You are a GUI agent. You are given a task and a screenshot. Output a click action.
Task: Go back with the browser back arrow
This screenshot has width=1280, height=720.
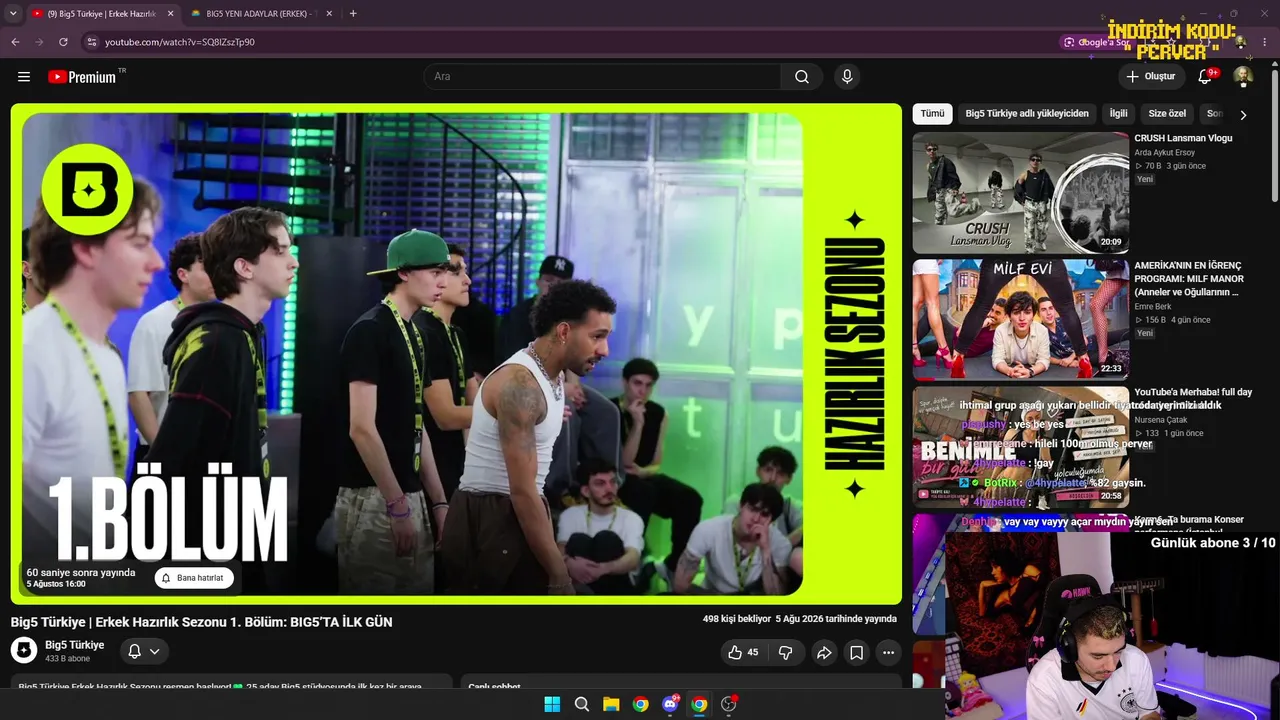[x=15, y=42]
